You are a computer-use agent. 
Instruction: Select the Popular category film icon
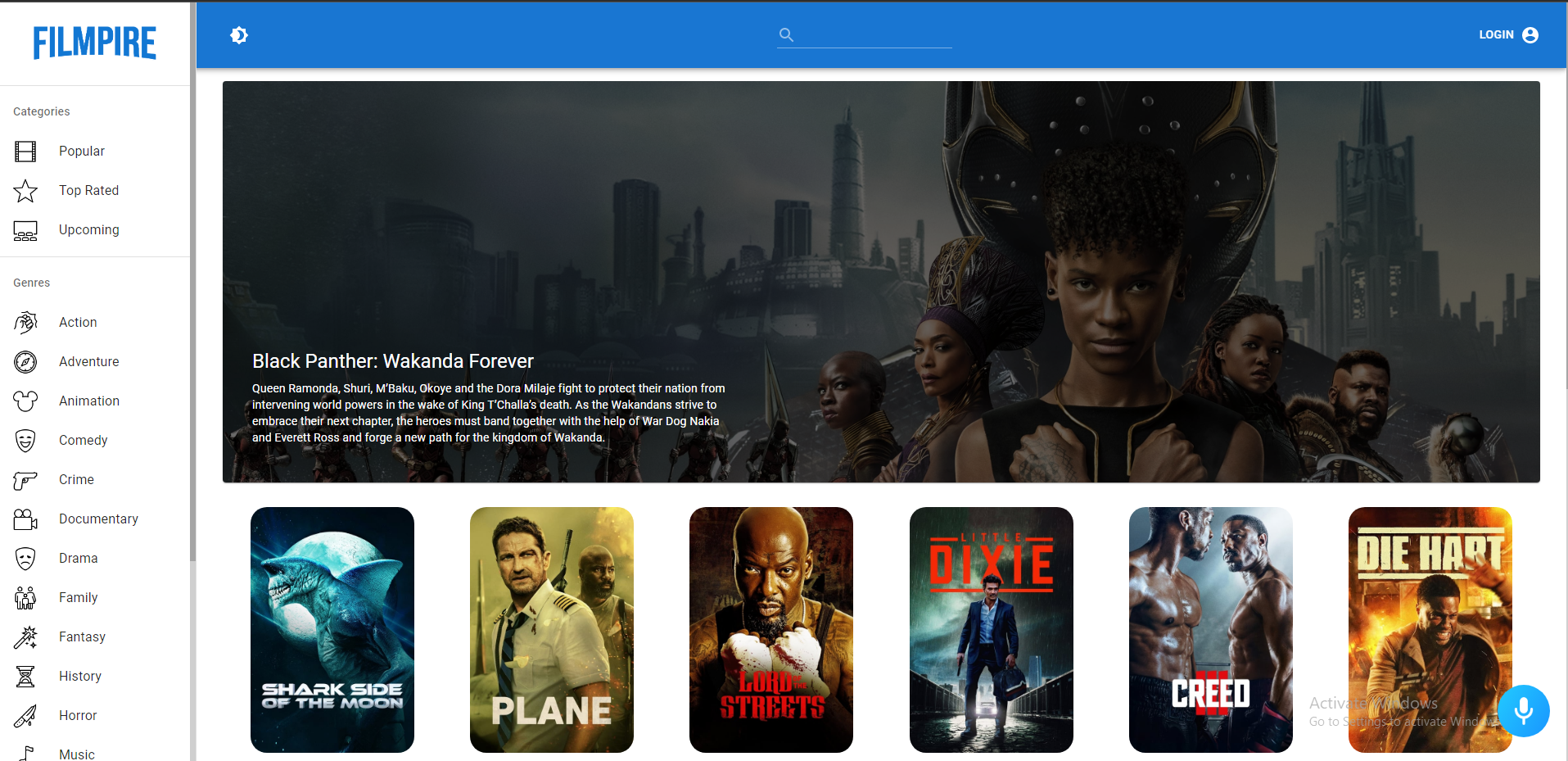25,151
